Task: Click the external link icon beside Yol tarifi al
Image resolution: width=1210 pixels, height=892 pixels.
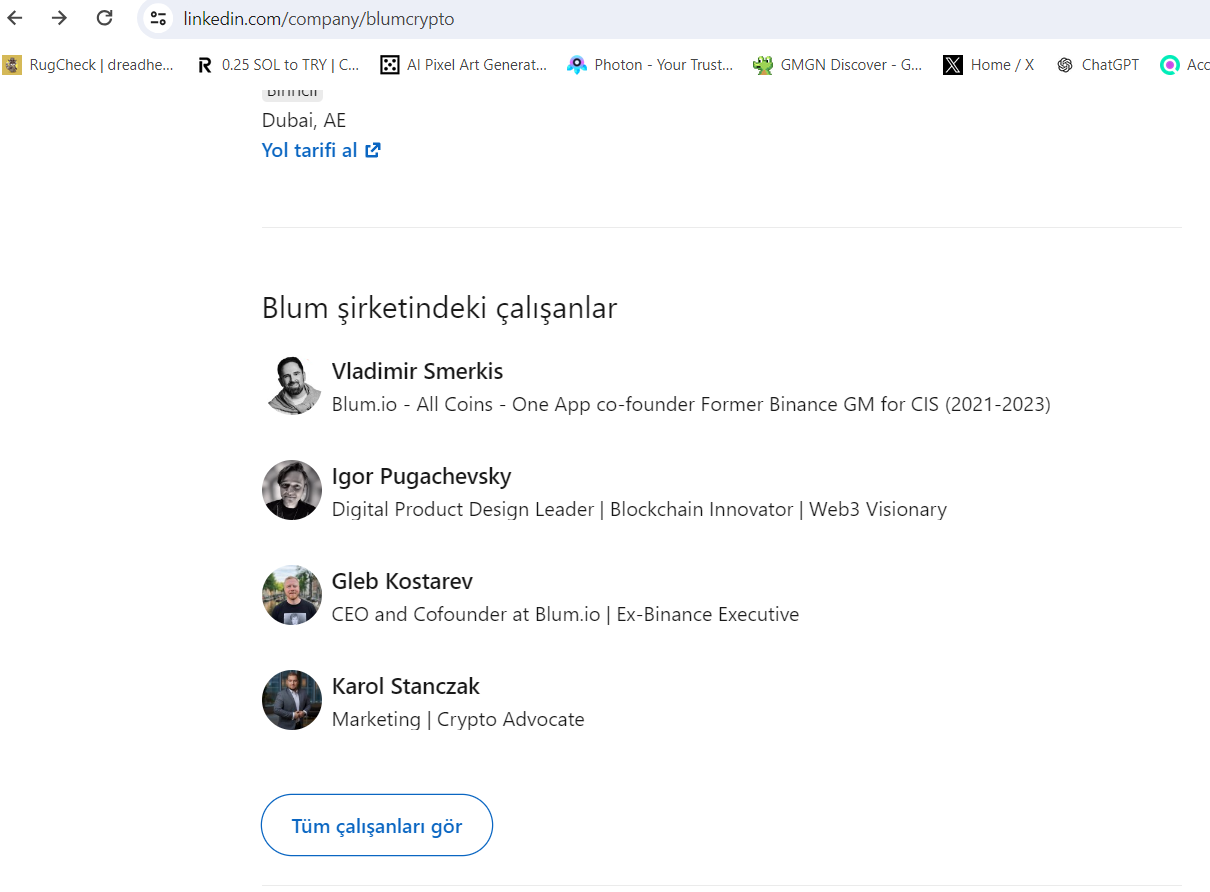Action: 373,151
